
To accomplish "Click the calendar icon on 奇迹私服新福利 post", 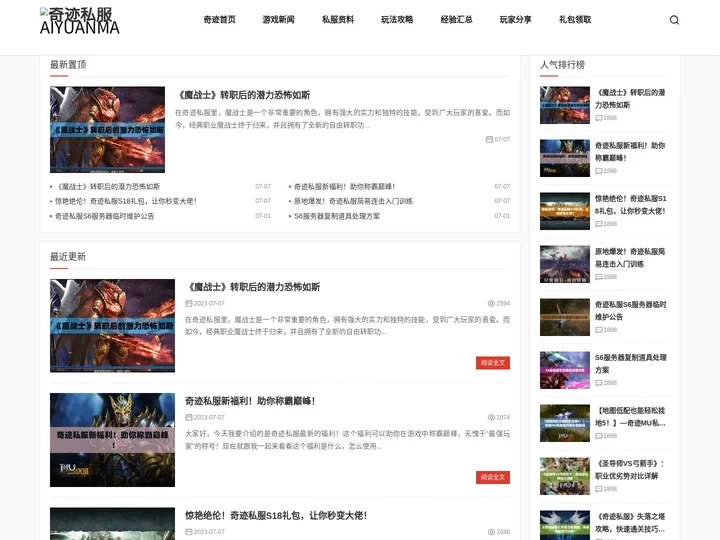I will point(189,417).
